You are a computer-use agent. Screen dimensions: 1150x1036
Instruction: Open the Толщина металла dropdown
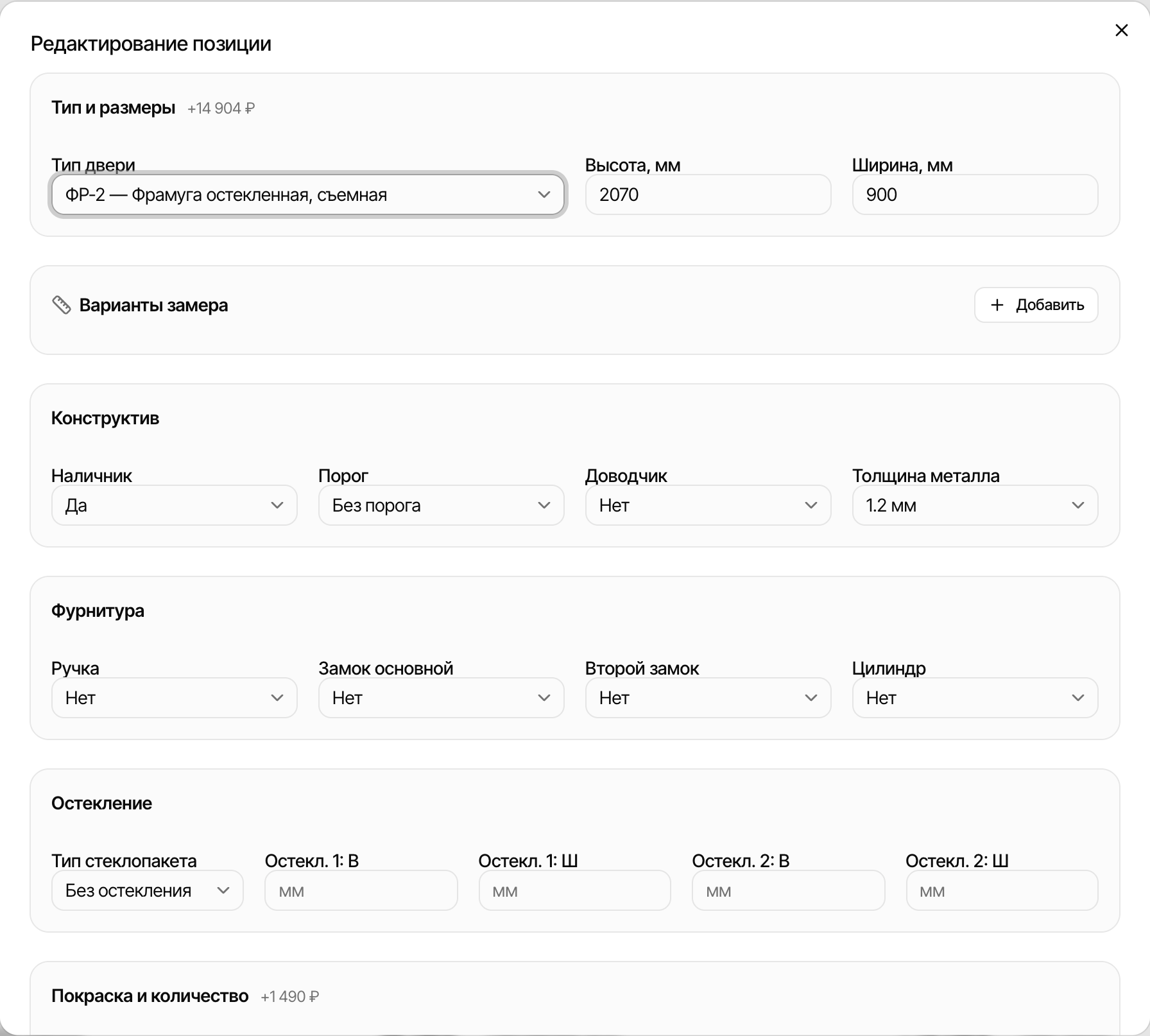975,505
